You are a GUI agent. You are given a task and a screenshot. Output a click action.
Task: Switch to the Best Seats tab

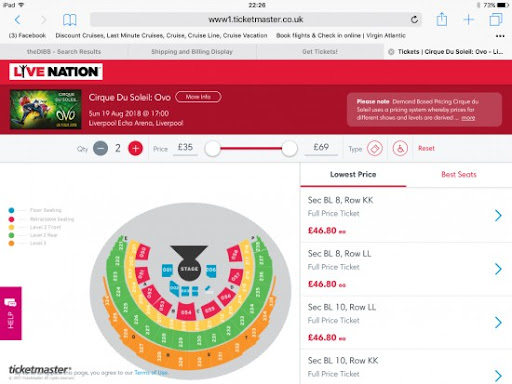[x=459, y=174]
